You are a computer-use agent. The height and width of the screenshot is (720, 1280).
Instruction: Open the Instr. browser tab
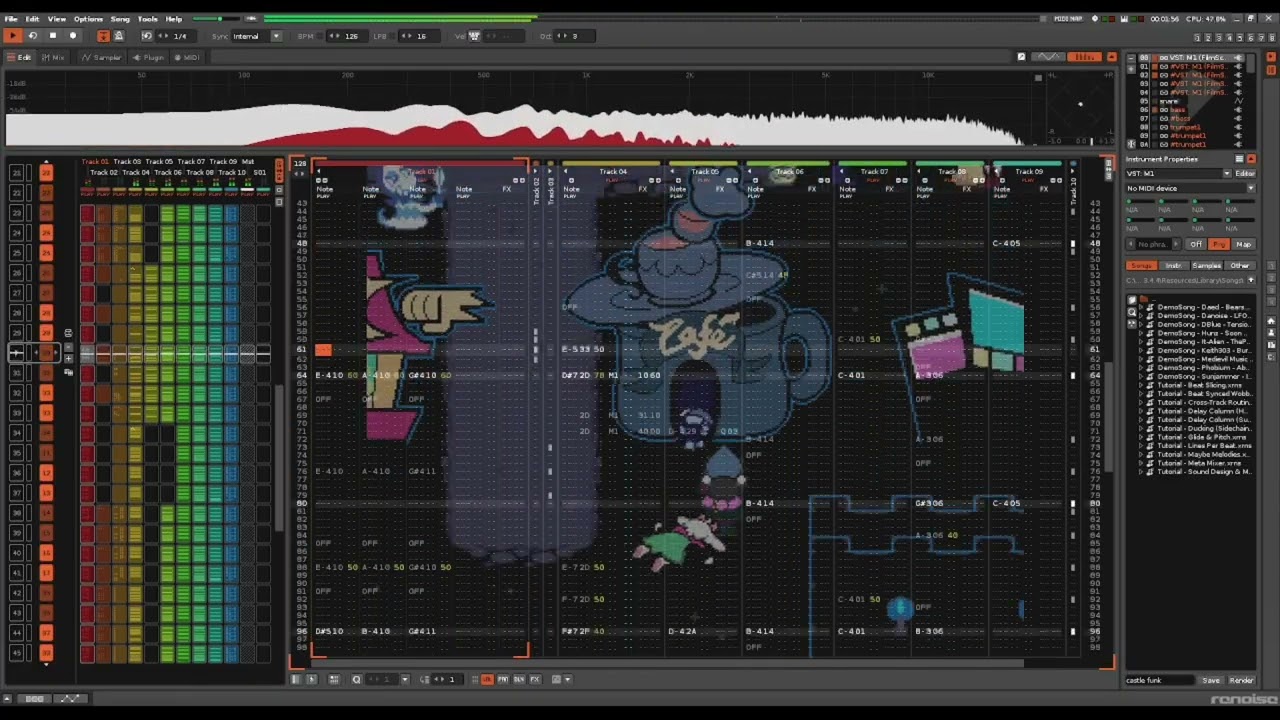(1174, 266)
